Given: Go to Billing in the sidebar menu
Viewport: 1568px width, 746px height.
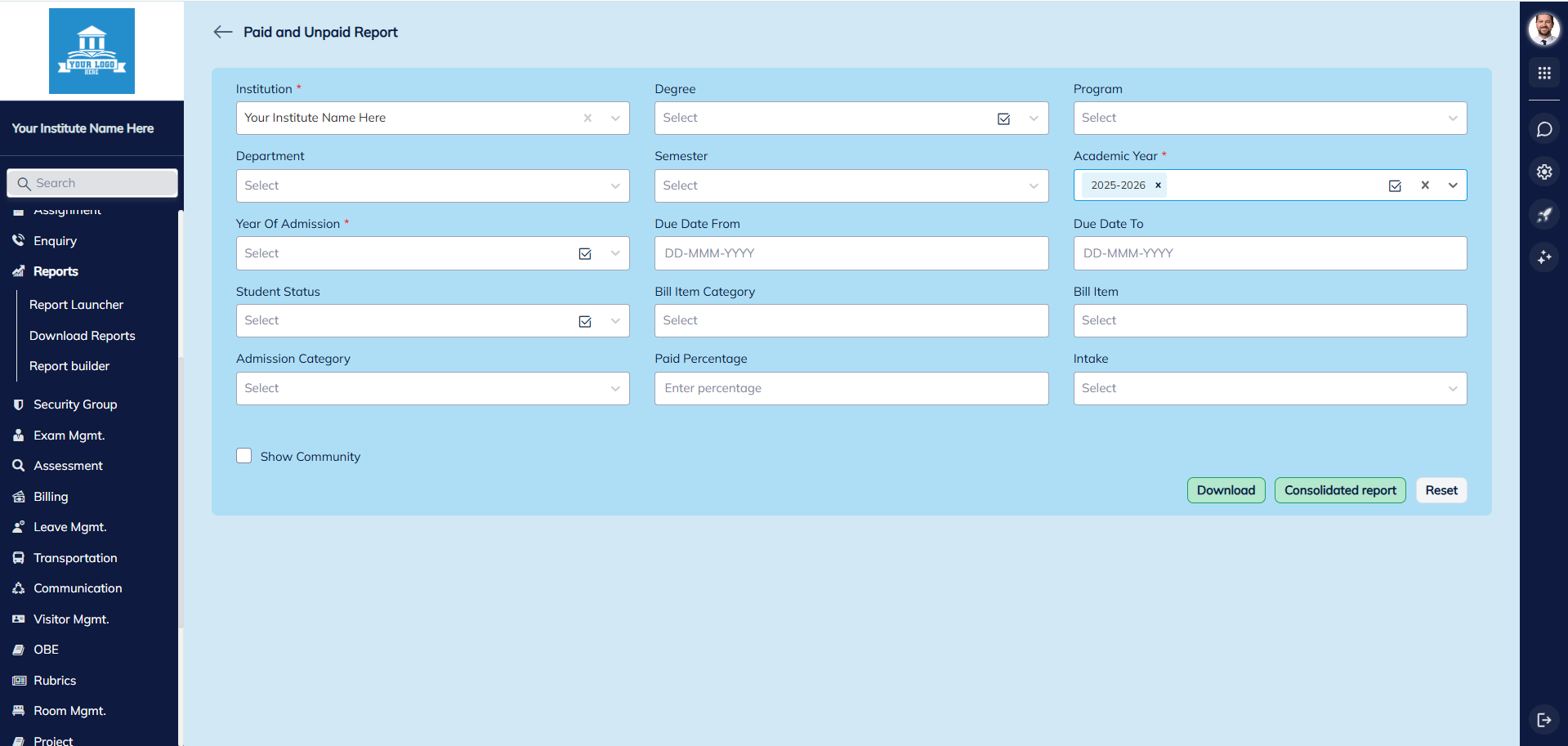Looking at the screenshot, I should (x=51, y=497).
